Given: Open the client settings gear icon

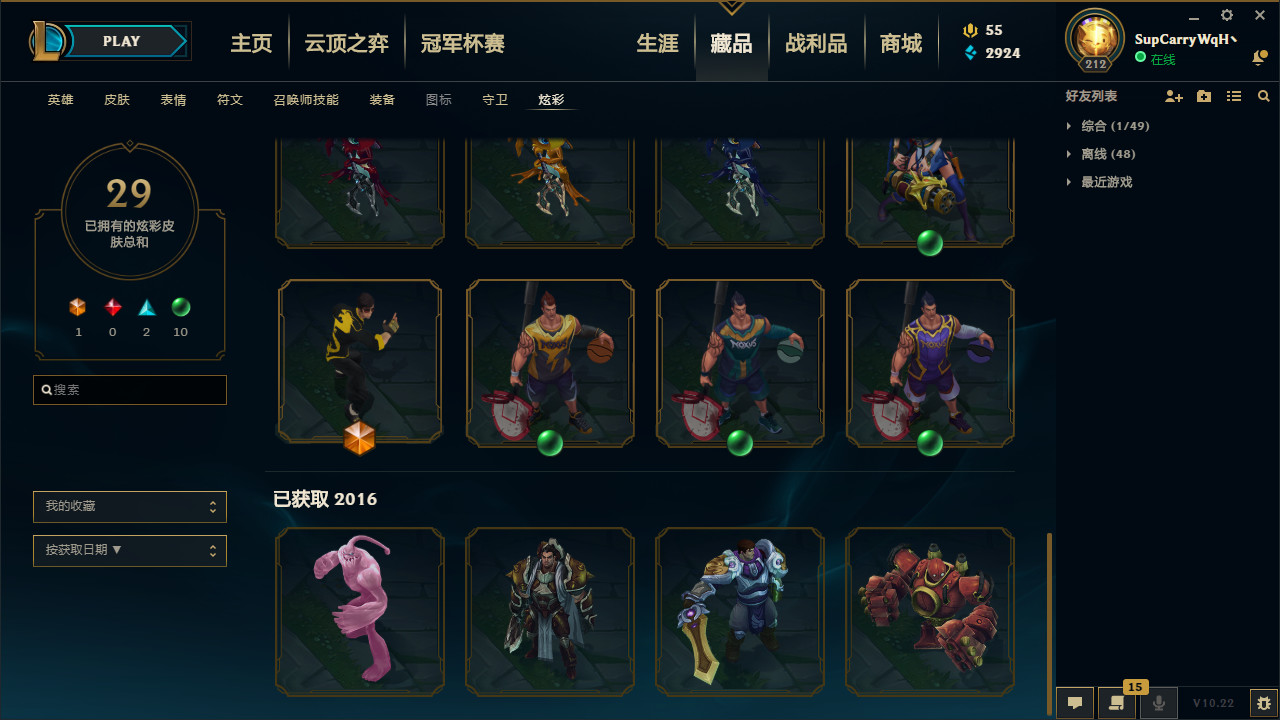Looking at the screenshot, I should tap(1227, 15).
